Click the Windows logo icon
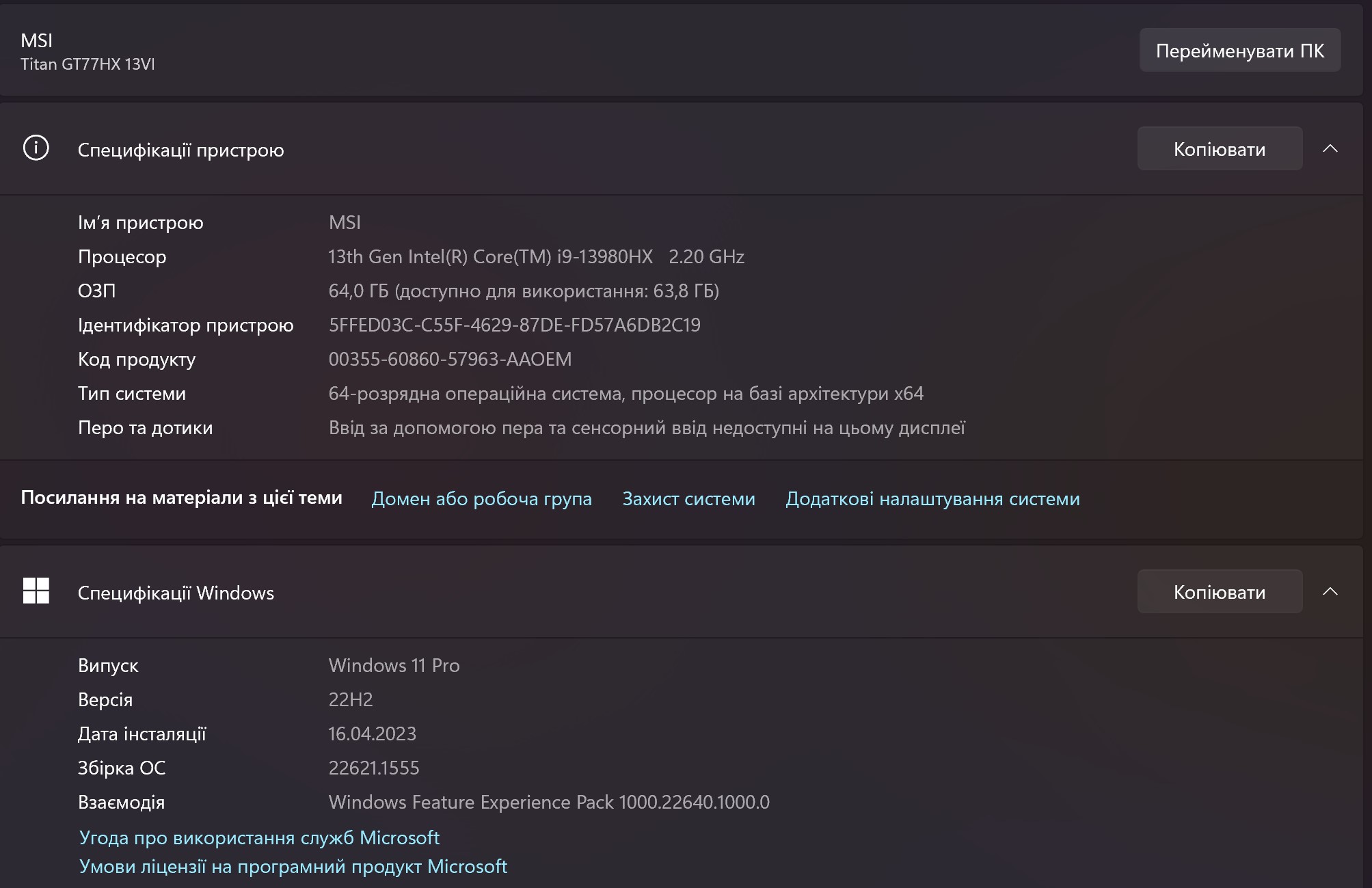This screenshot has width=1372, height=888. pyautogui.click(x=36, y=591)
